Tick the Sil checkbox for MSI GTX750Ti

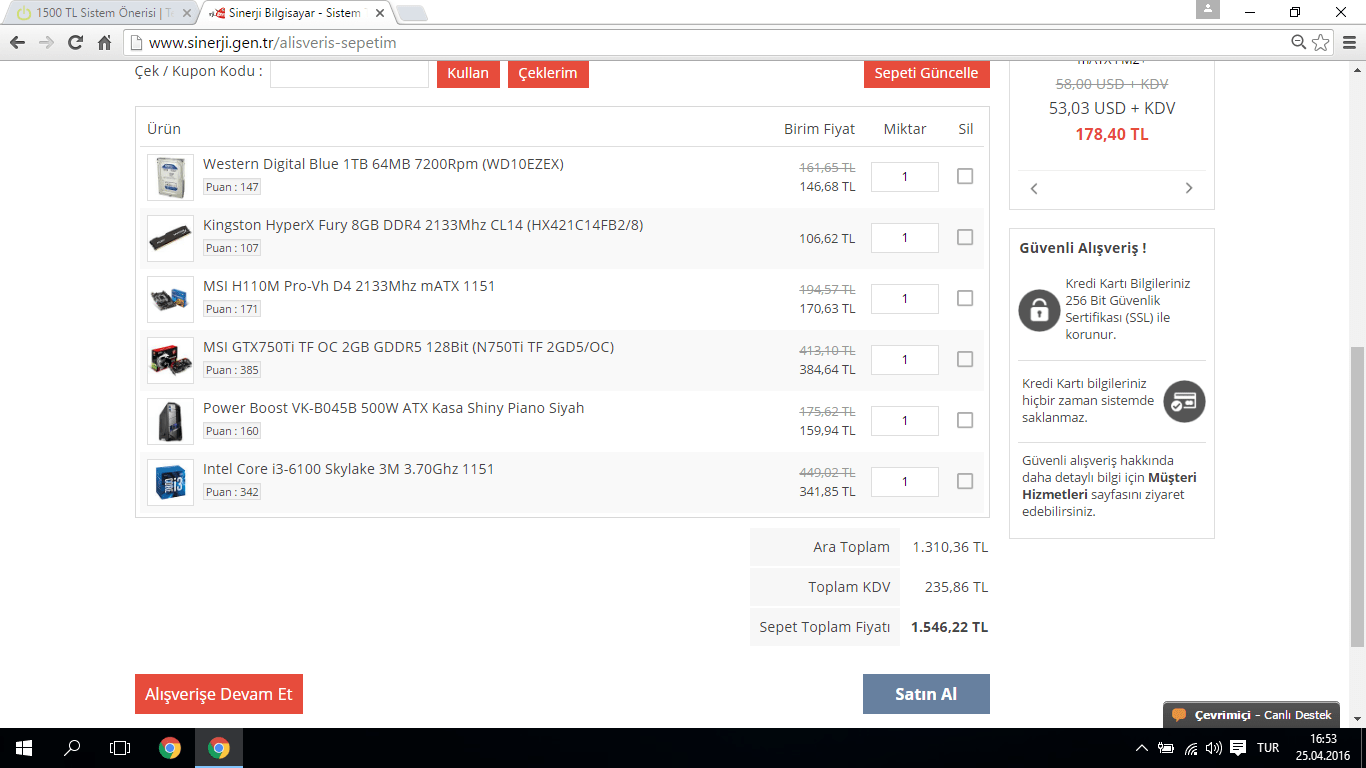pos(965,359)
